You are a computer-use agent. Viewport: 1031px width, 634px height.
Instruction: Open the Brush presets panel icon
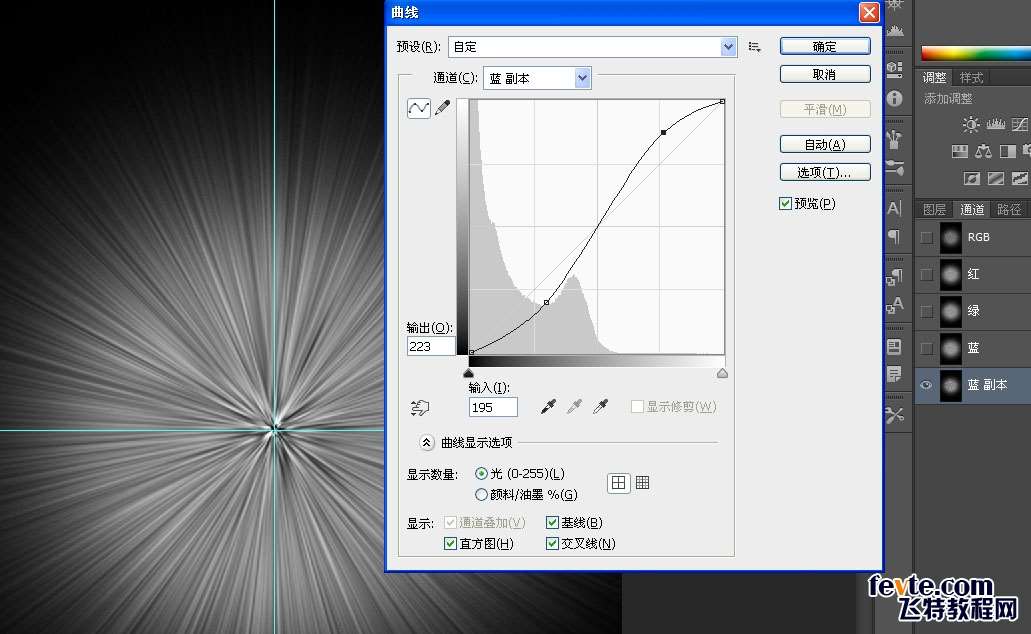(x=895, y=139)
